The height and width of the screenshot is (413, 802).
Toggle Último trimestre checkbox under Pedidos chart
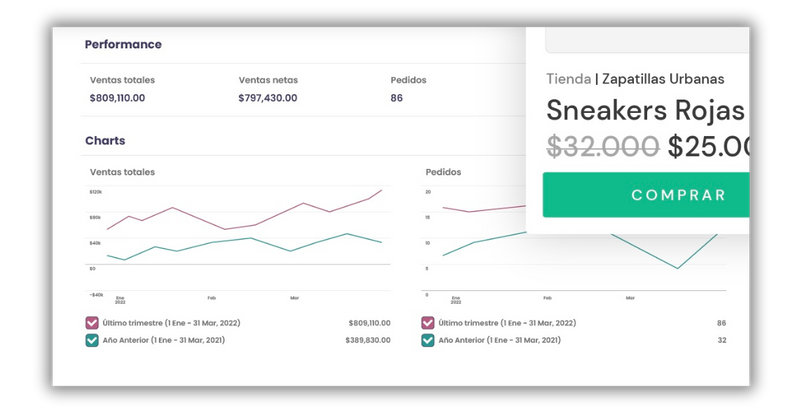(428, 323)
